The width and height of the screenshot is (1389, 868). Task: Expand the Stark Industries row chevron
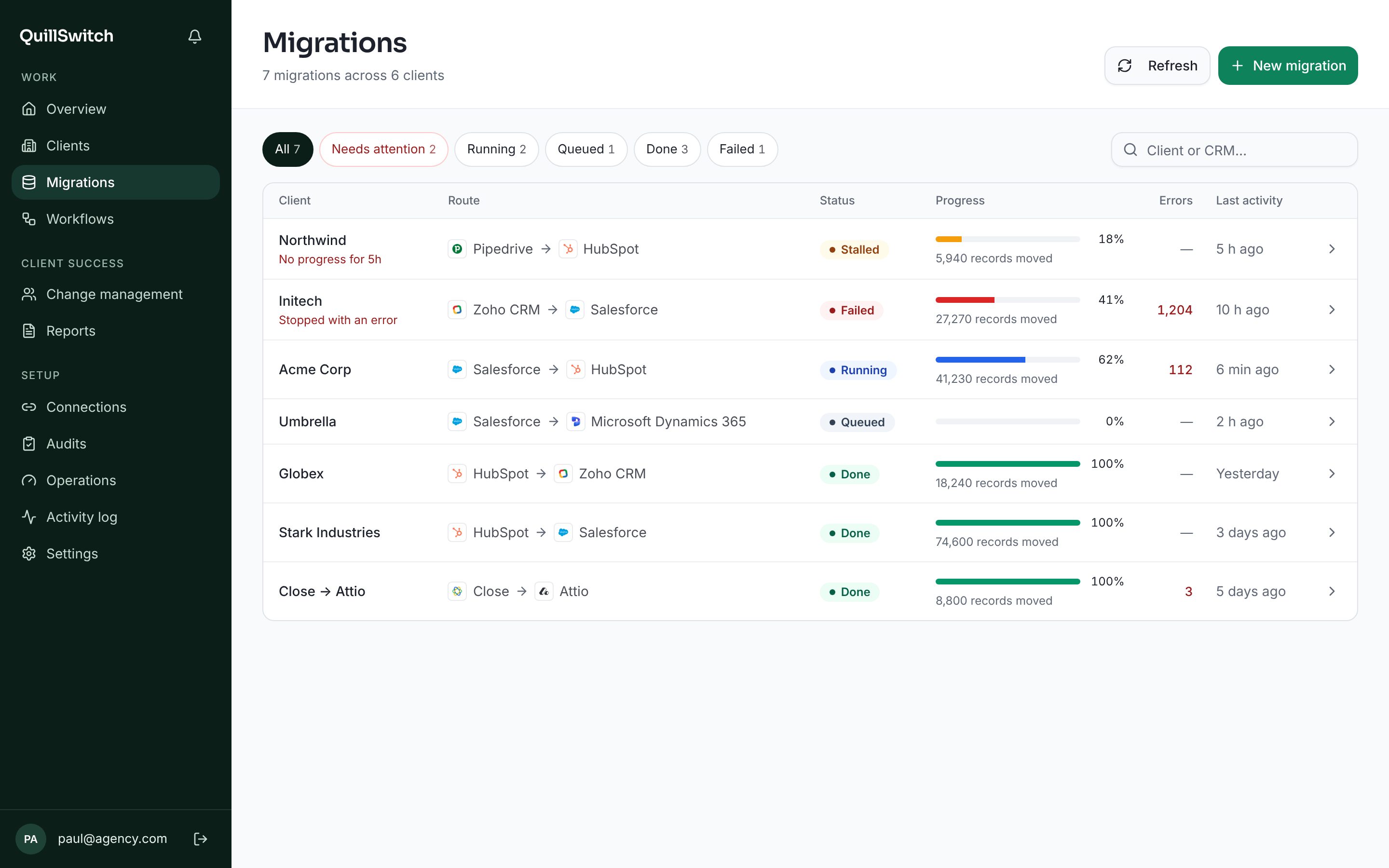point(1332,533)
